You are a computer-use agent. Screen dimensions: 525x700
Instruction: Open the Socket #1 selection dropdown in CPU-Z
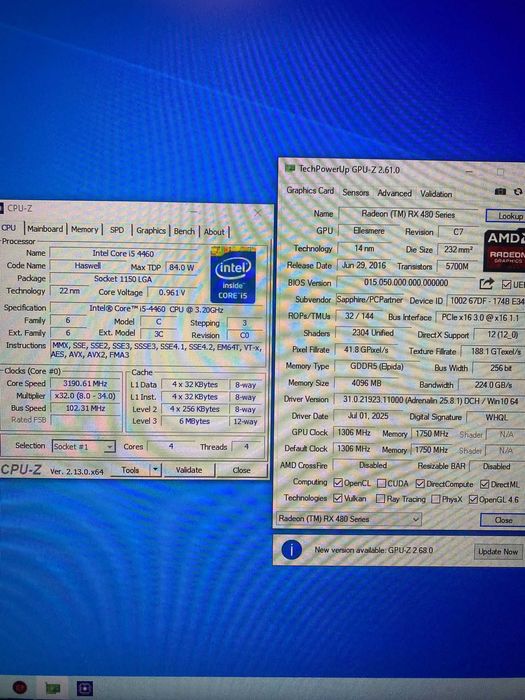[x=83, y=446]
